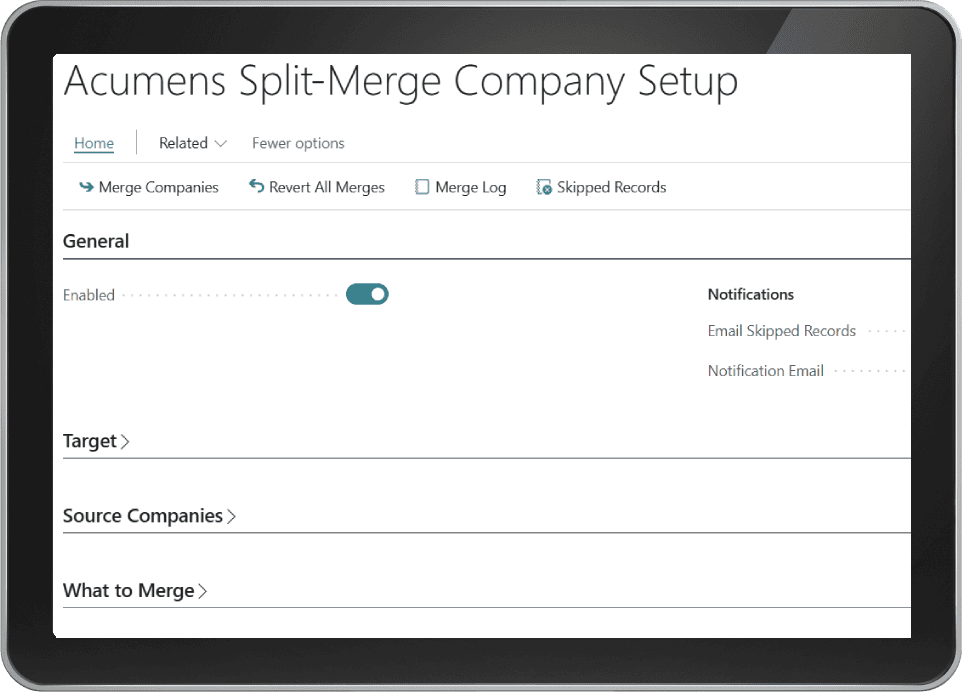
Task: Open the Merge Log
Action: 461,187
